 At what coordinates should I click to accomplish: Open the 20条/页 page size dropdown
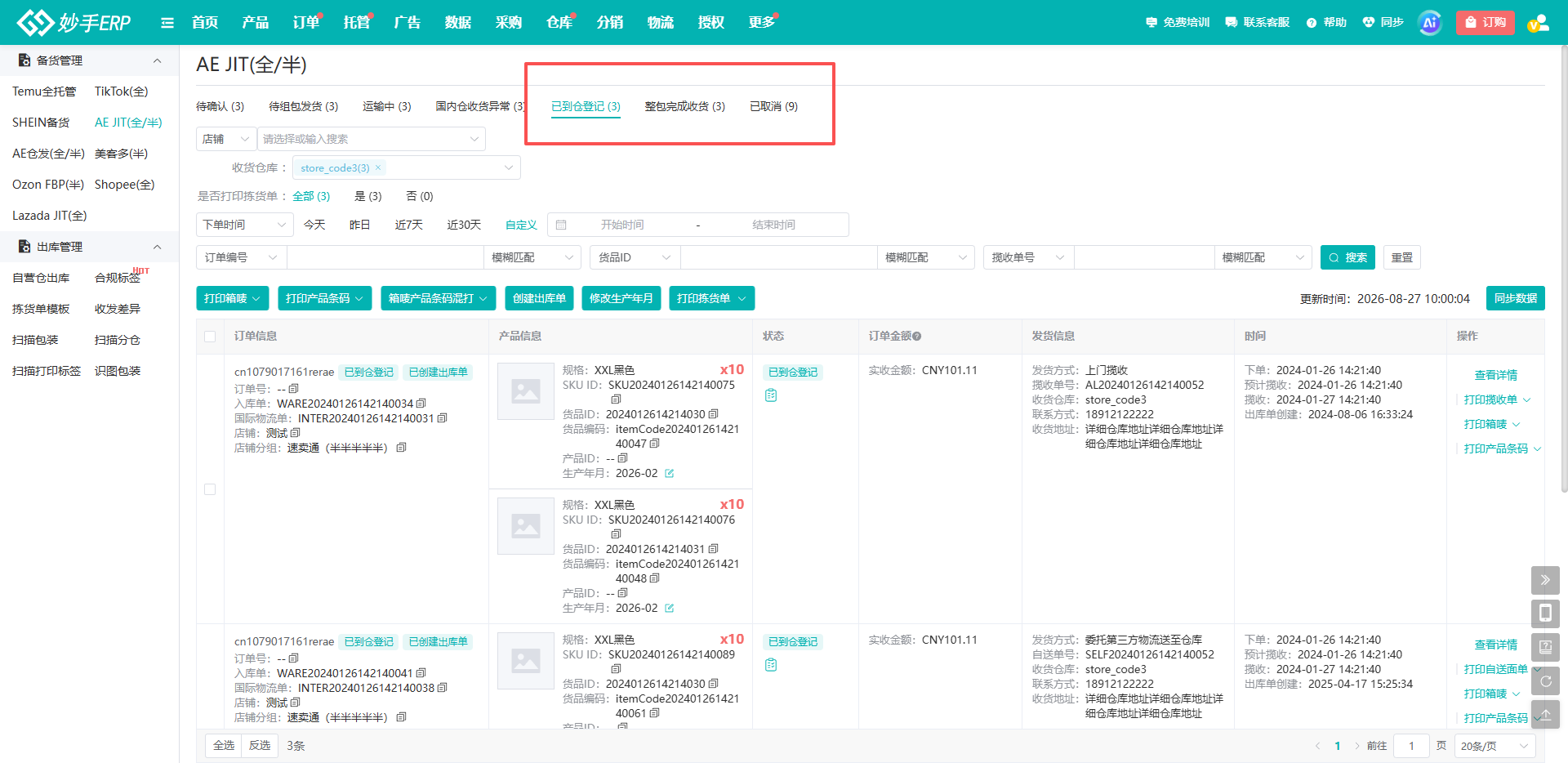1494,746
